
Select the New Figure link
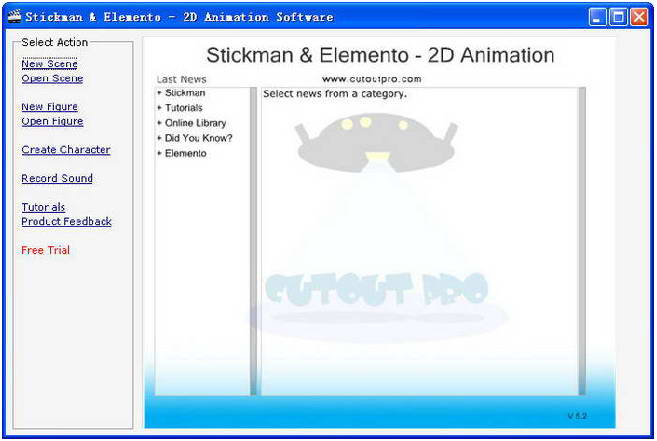[x=49, y=107]
